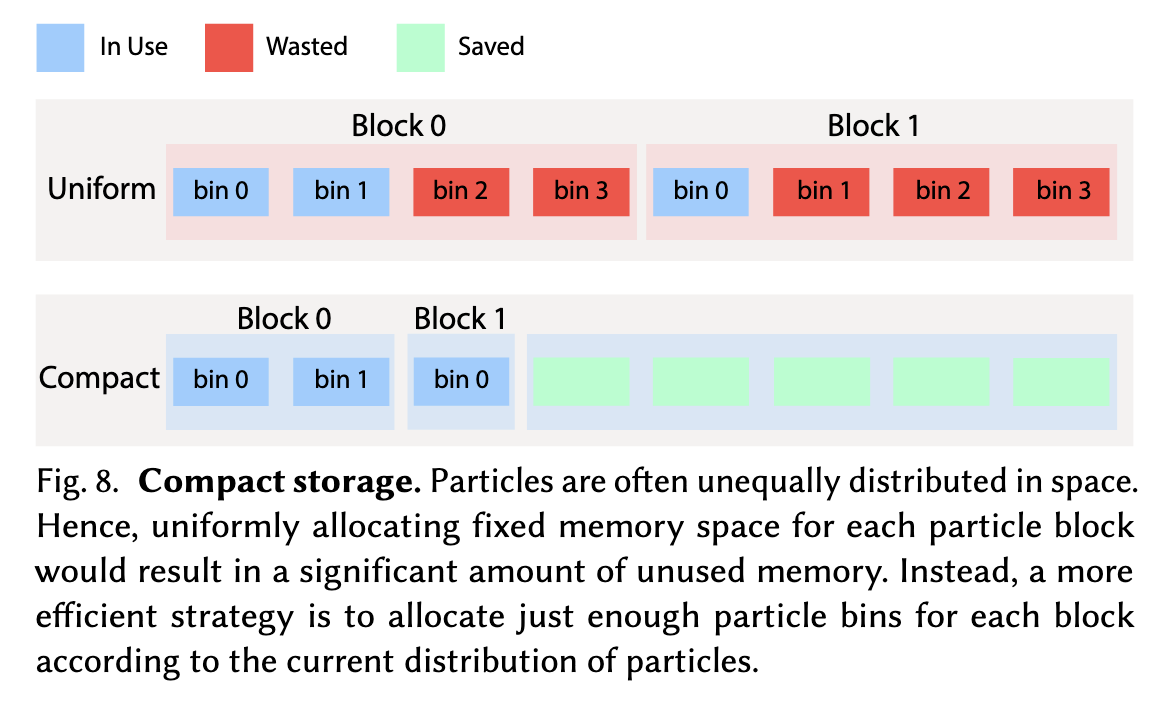This screenshot has width=1164, height=704.
Task: Click red bin 2 in Uniform Block 1
Action: click(941, 192)
